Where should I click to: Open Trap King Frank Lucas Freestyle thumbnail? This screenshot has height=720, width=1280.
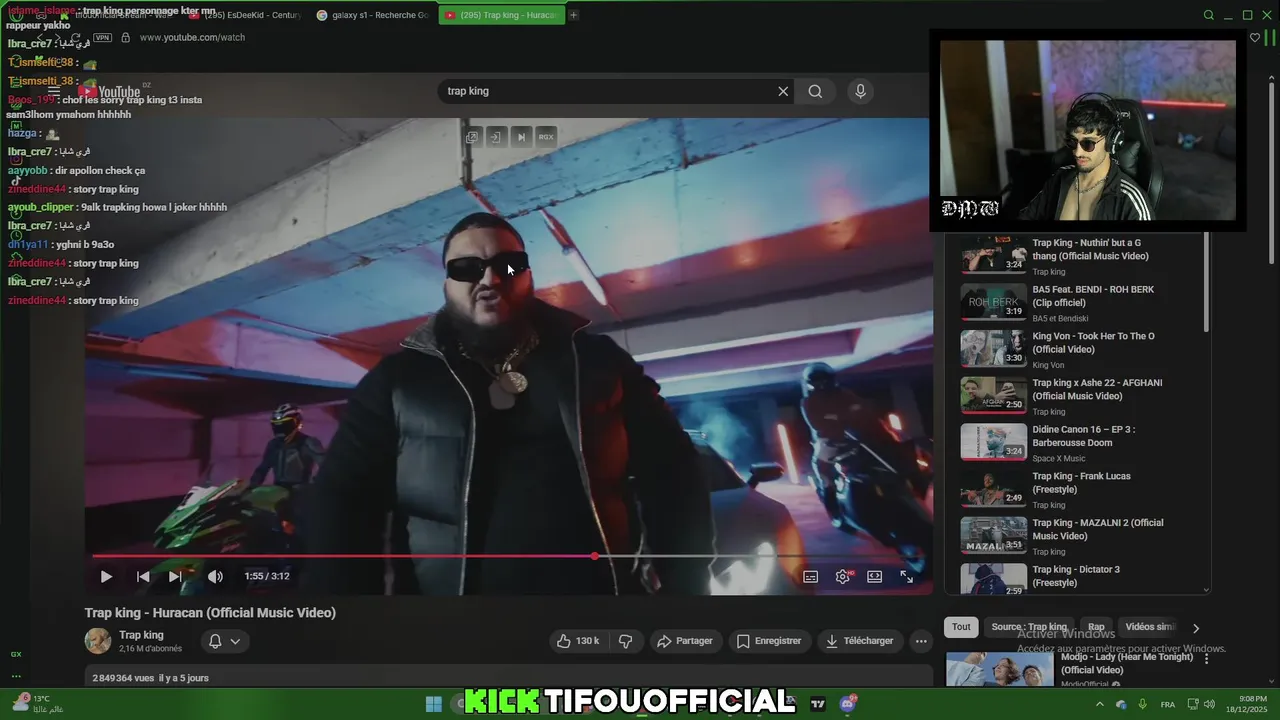coord(994,489)
